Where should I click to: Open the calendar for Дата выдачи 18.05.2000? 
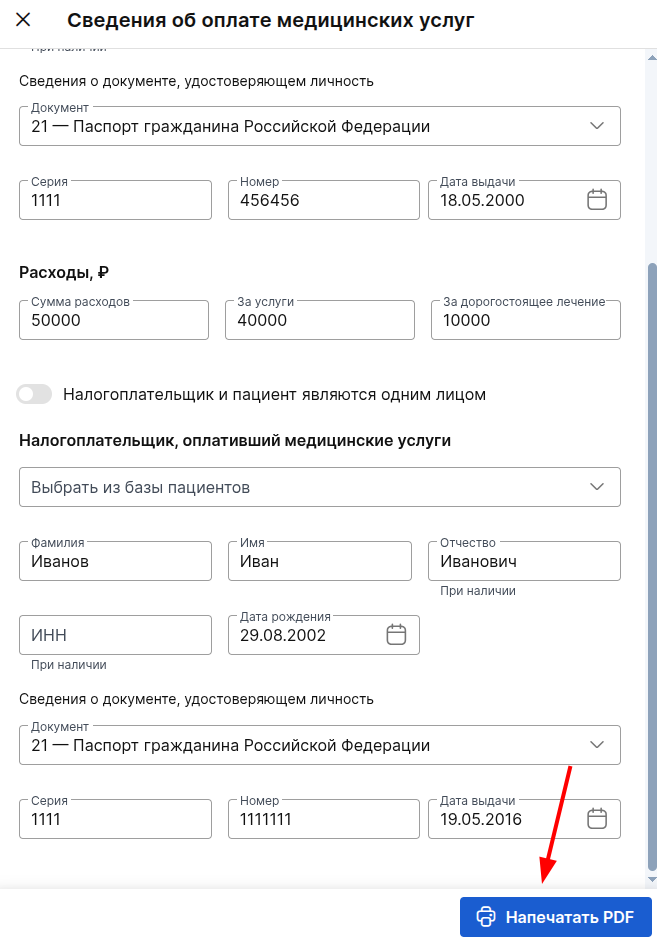tap(597, 199)
